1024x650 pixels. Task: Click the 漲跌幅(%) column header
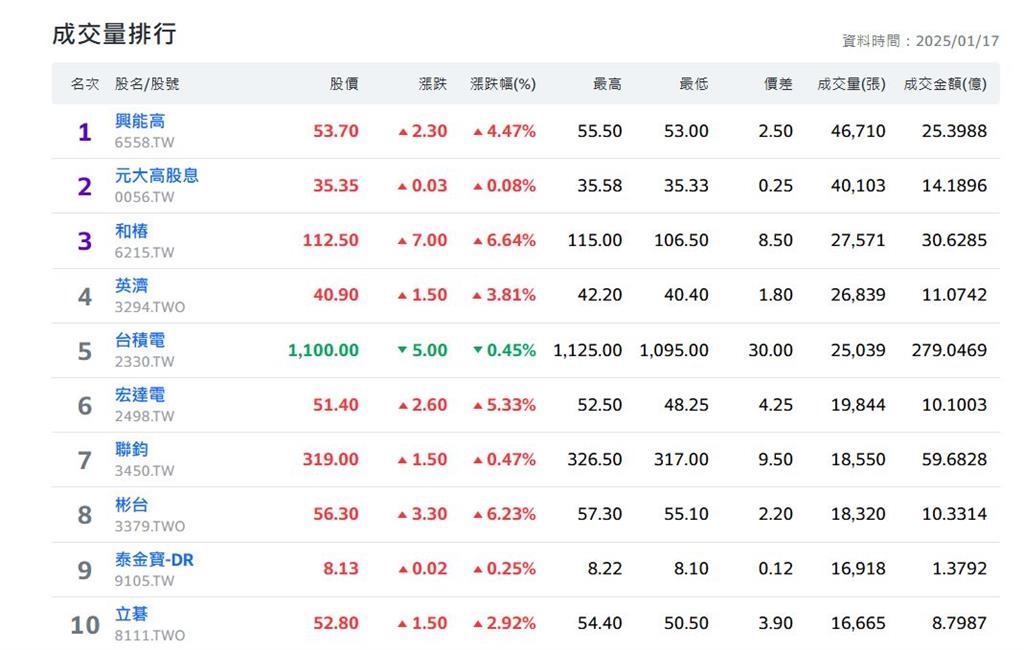[503, 84]
